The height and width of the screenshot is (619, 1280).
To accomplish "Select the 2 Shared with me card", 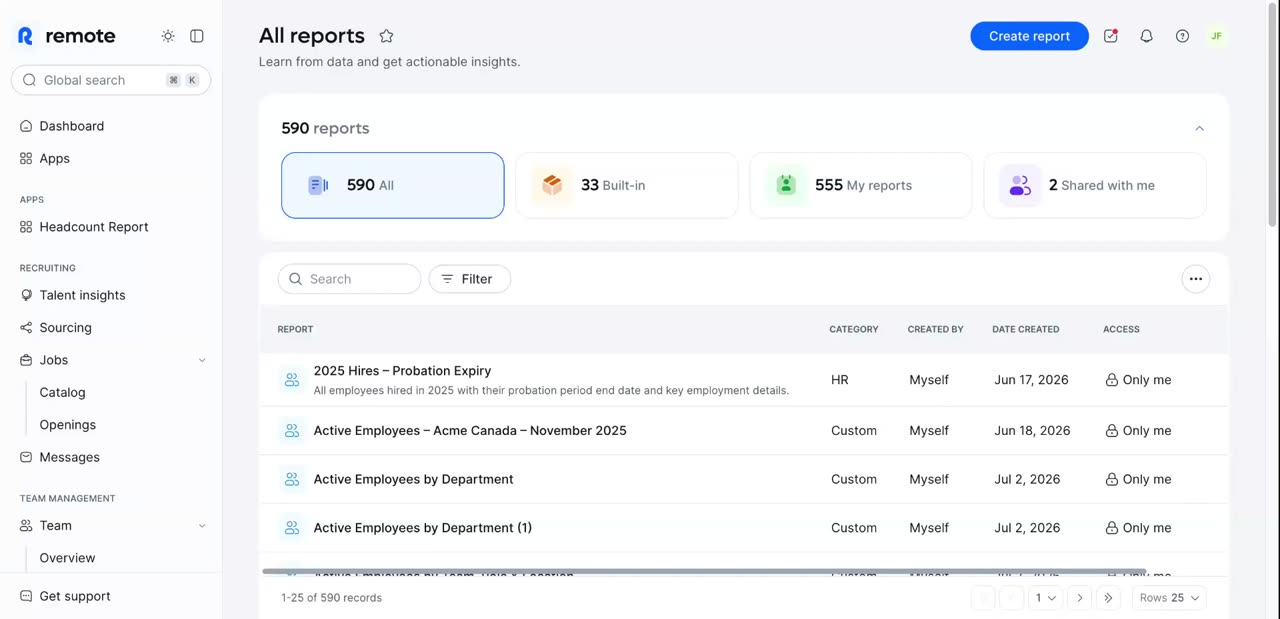I will tap(1095, 185).
